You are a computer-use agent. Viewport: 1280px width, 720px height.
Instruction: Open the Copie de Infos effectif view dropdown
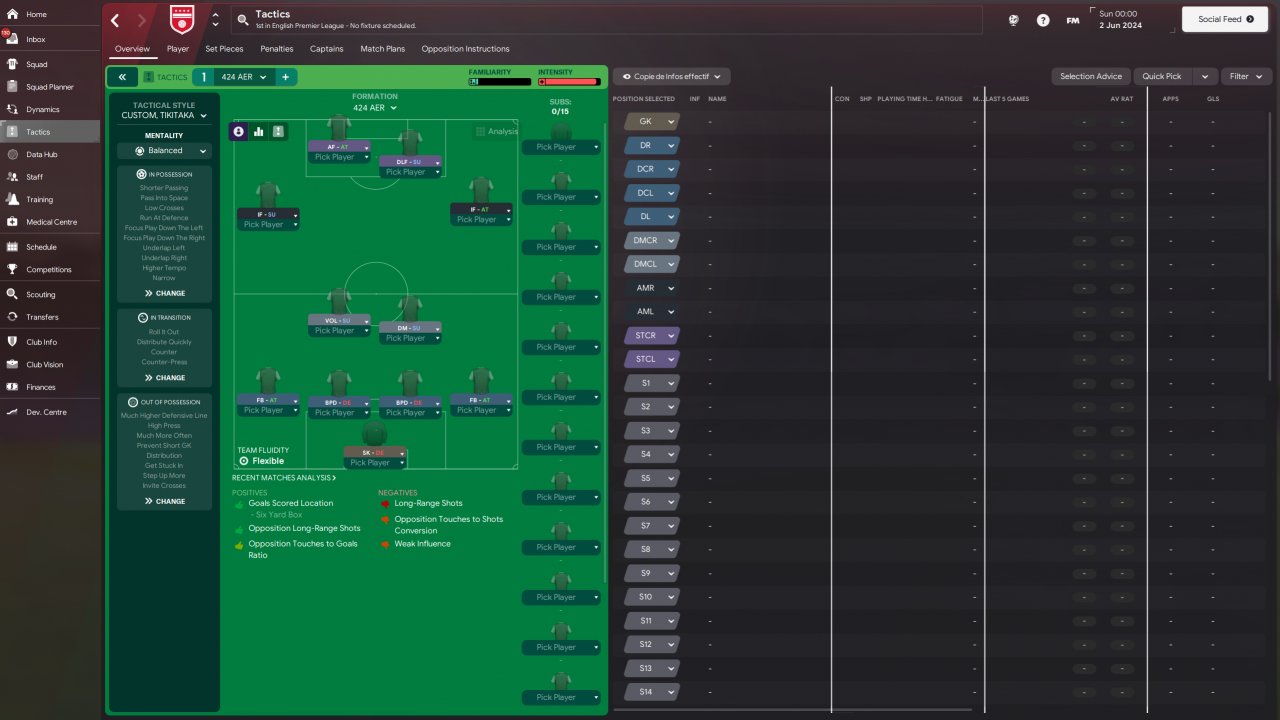(x=672, y=76)
